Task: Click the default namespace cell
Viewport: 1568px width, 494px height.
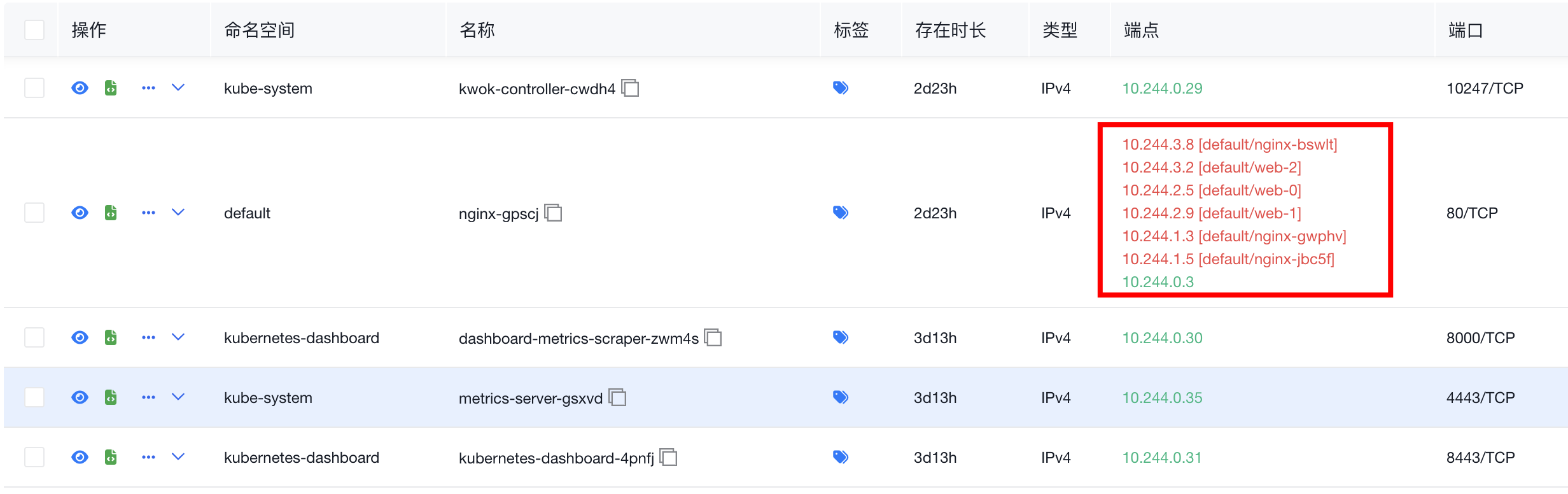Action: click(x=247, y=213)
